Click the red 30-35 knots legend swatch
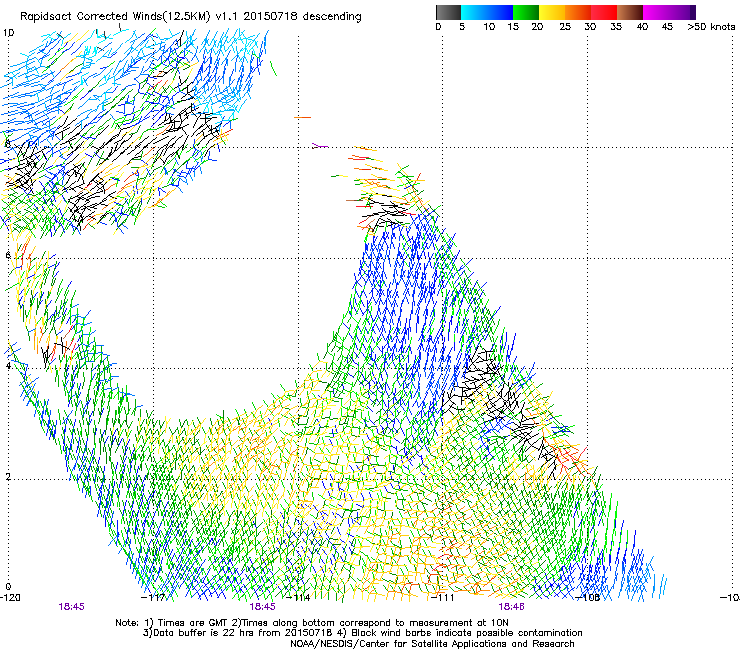Image resolution: width=740 pixels, height=650 pixels. (604, 12)
